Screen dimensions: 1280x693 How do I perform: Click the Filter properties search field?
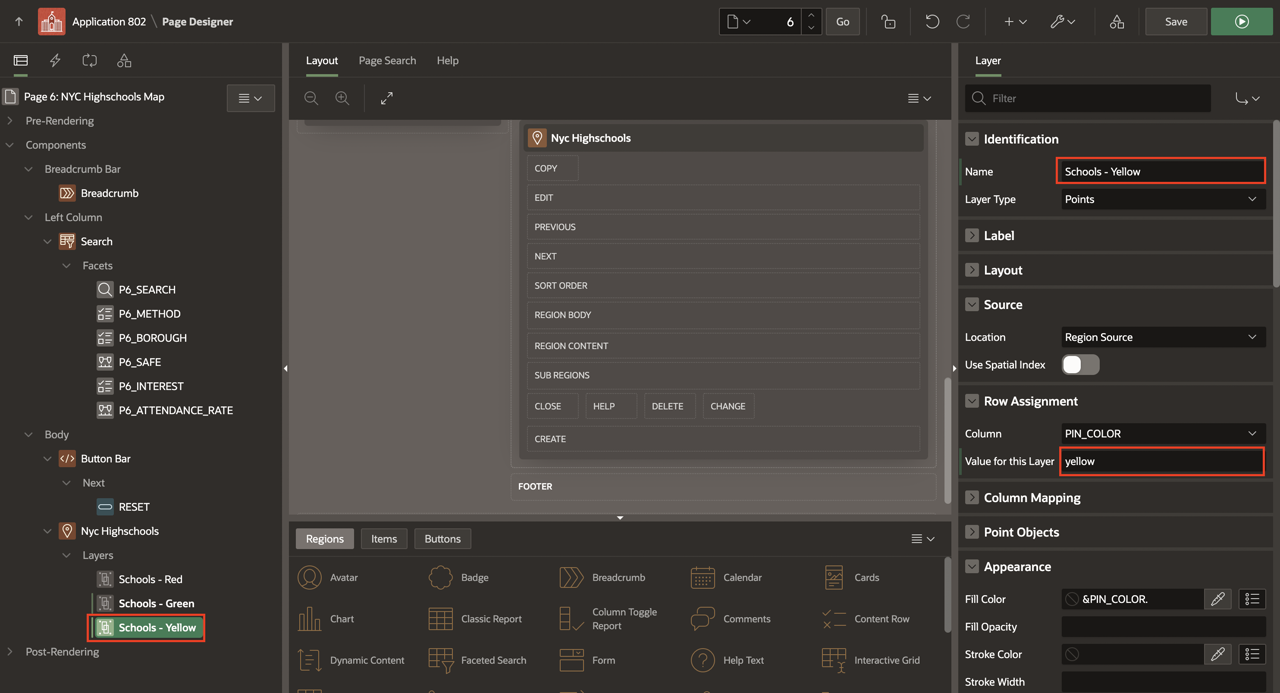[1097, 98]
